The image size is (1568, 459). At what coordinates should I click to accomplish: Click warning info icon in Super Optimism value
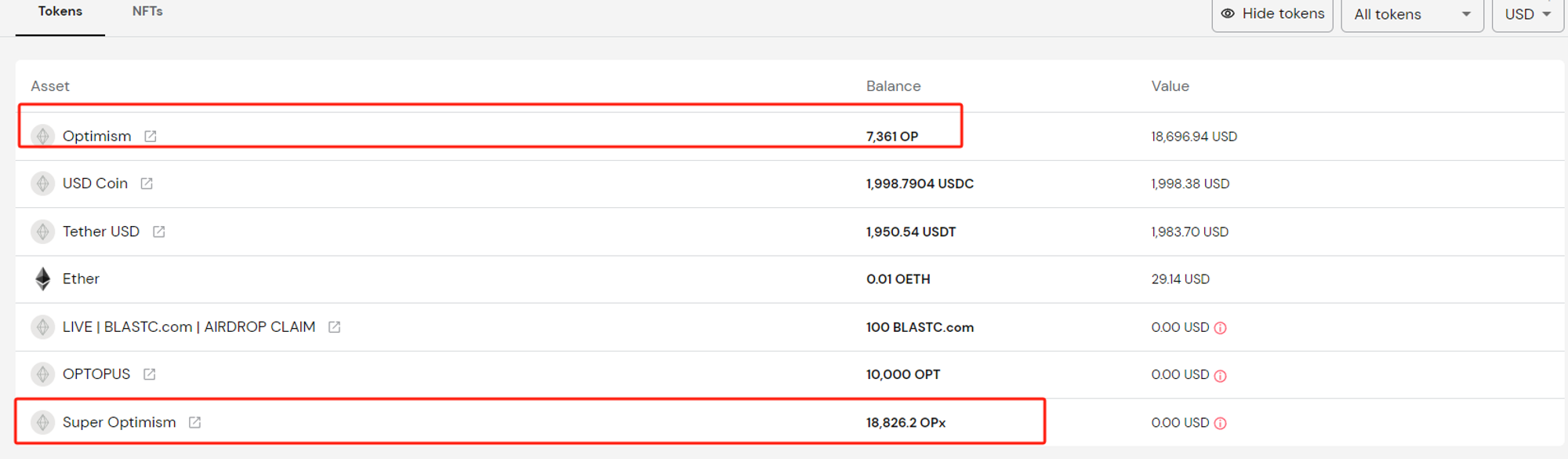[1220, 424]
